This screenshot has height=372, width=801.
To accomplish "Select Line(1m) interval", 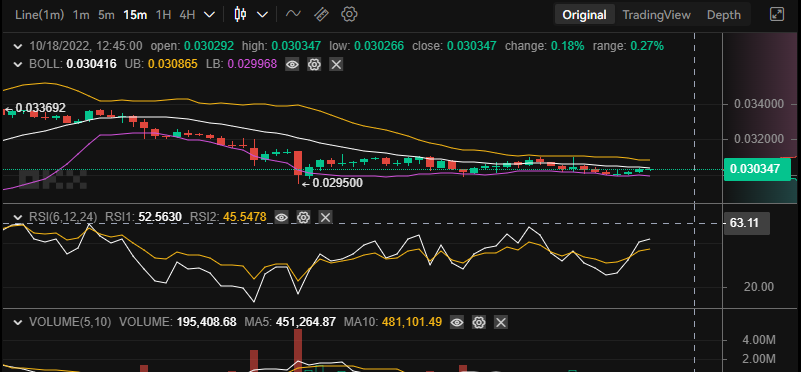I will pos(40,15).
